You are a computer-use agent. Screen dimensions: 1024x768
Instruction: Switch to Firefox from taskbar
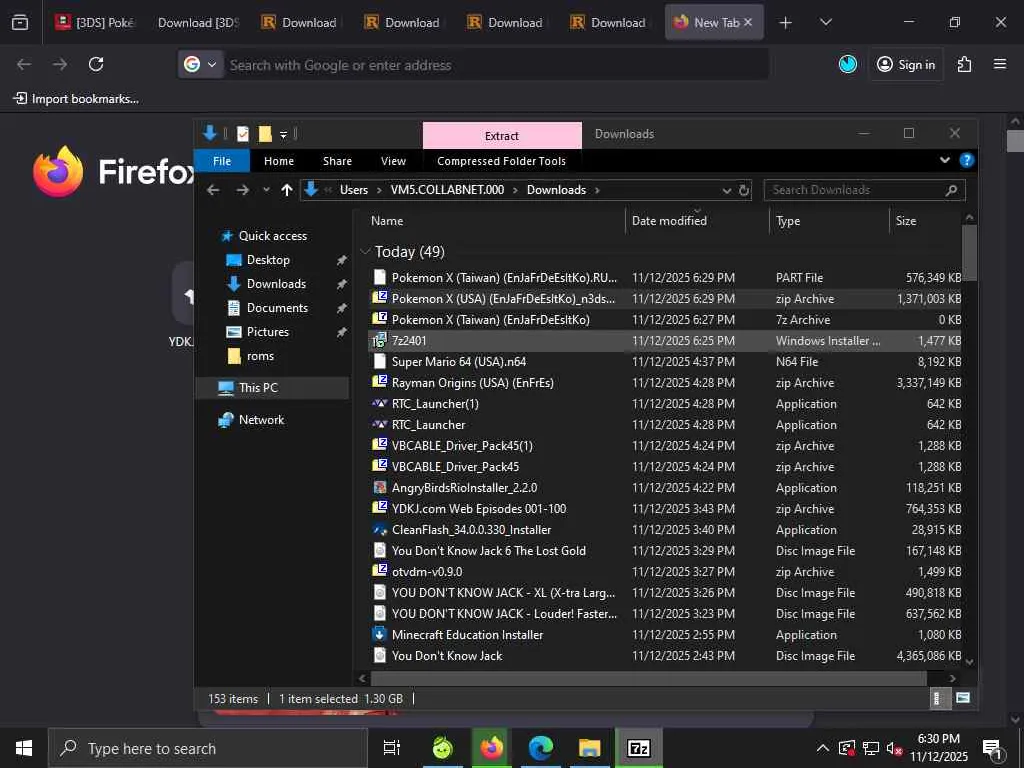(491, 748)
